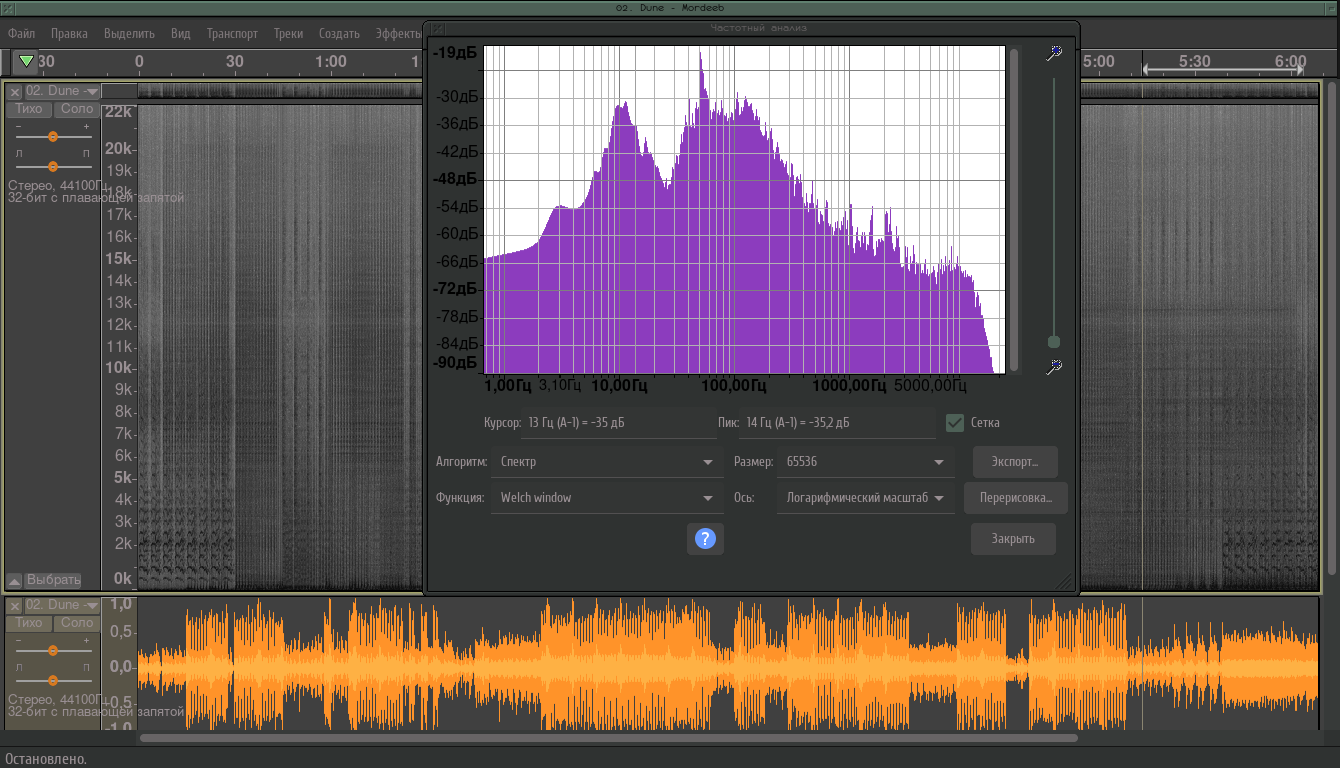
Task: Click the 100,00Гц label on frequency axis
Action: coord(734,385)
